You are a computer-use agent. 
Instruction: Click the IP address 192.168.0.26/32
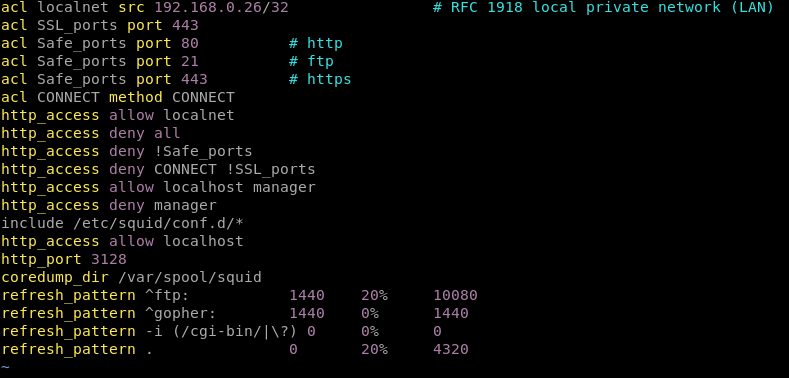point(222,8)
